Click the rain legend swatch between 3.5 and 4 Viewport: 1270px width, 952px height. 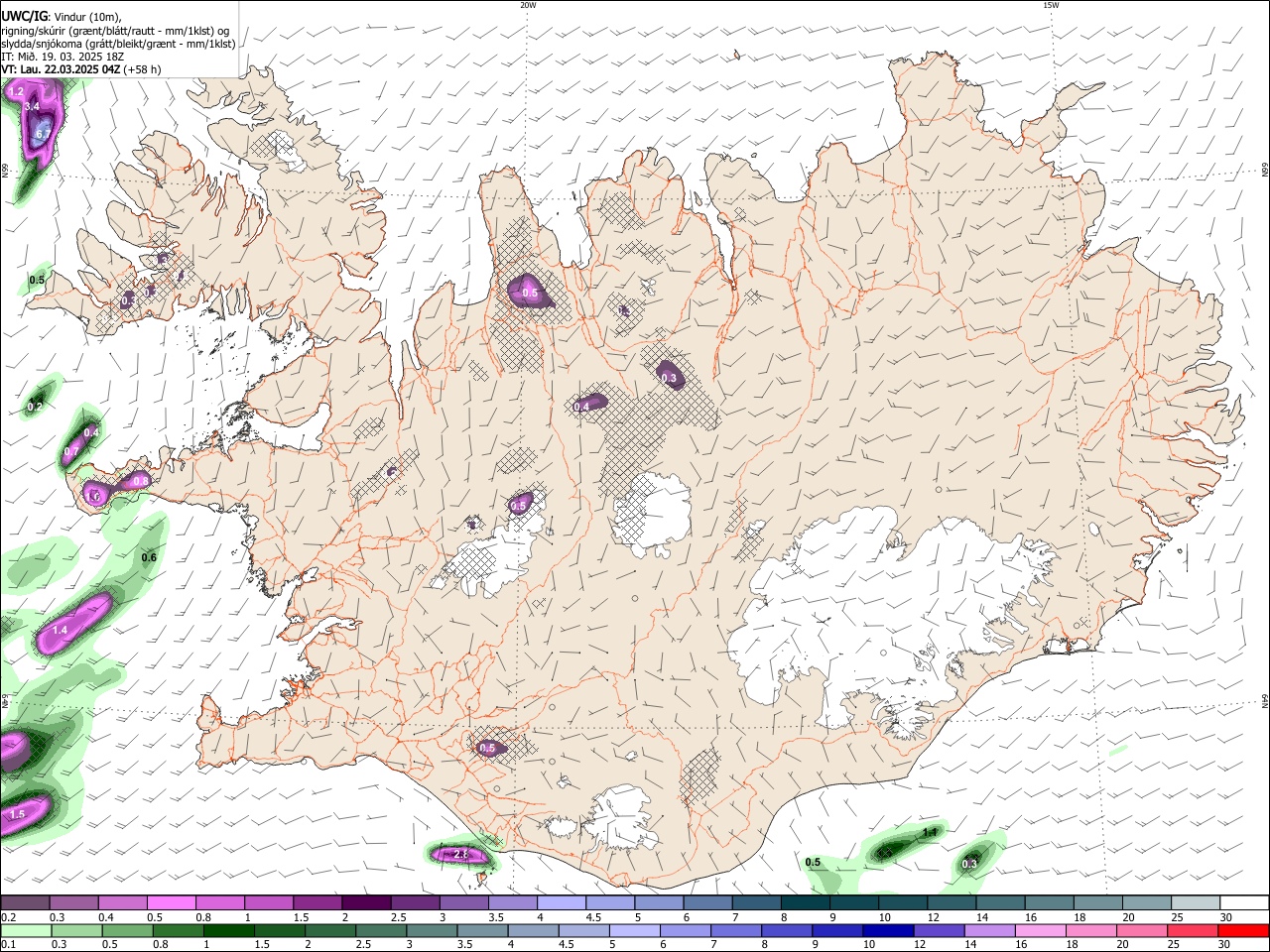481,930
